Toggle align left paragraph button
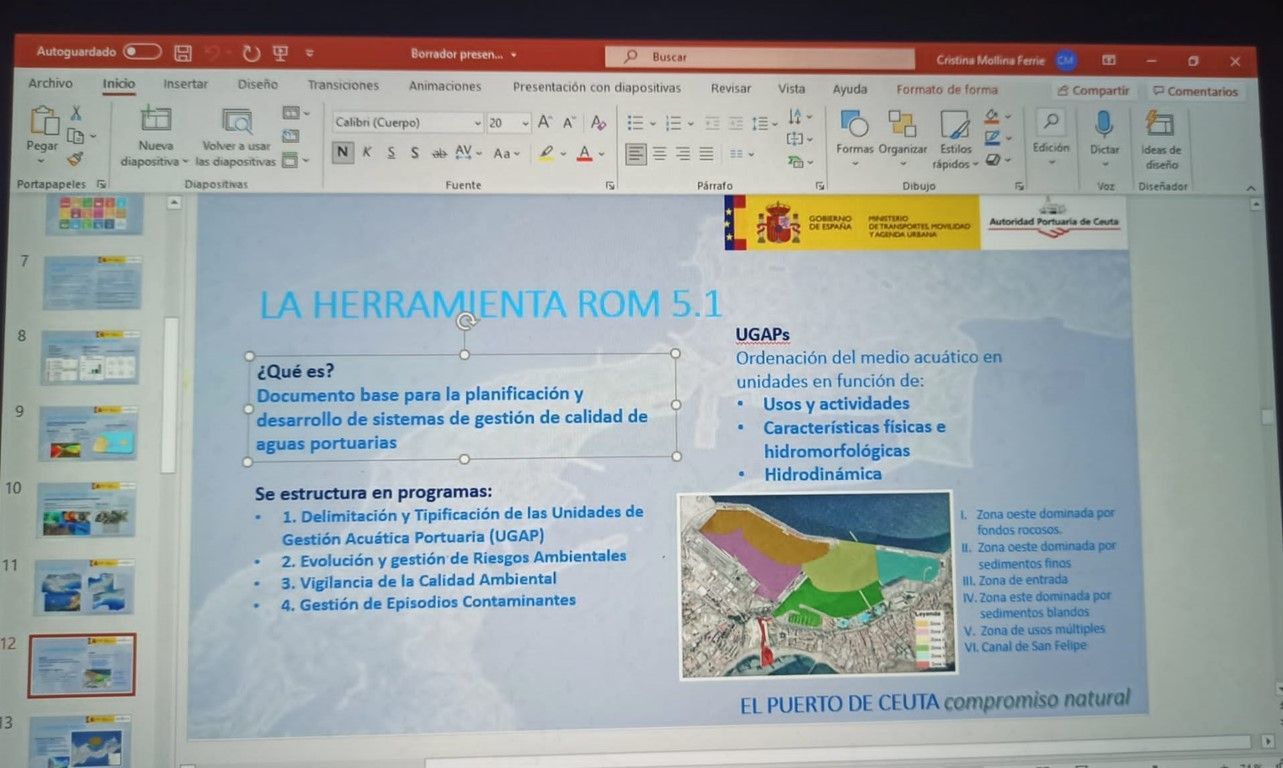The width and height of the screenshot is (1283, 768). point(636,154)
